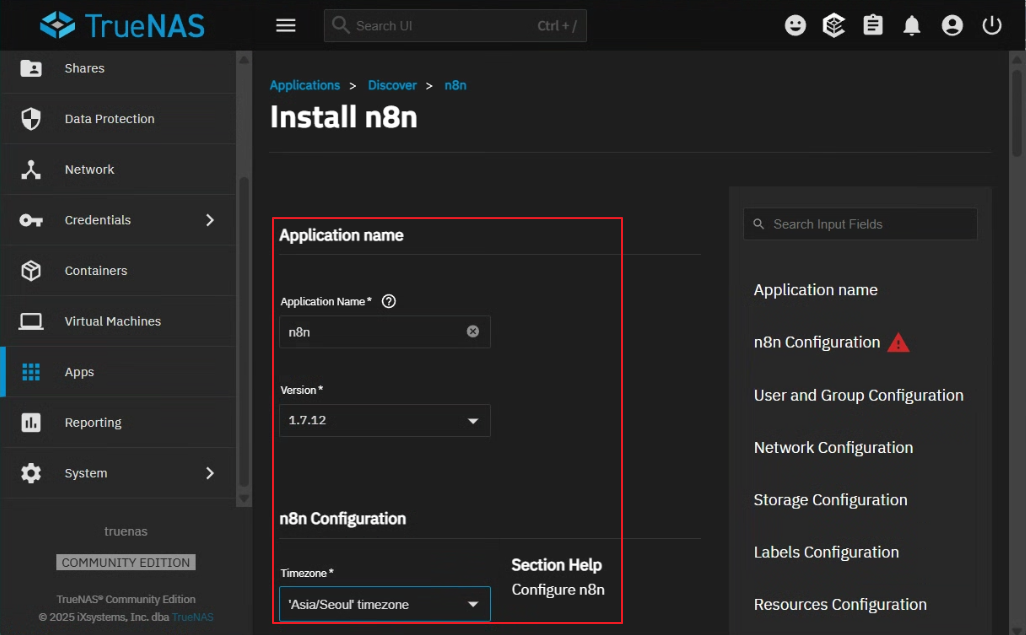
Task: Click the n8n breadcrumb link
Action: tap(455, 85)
